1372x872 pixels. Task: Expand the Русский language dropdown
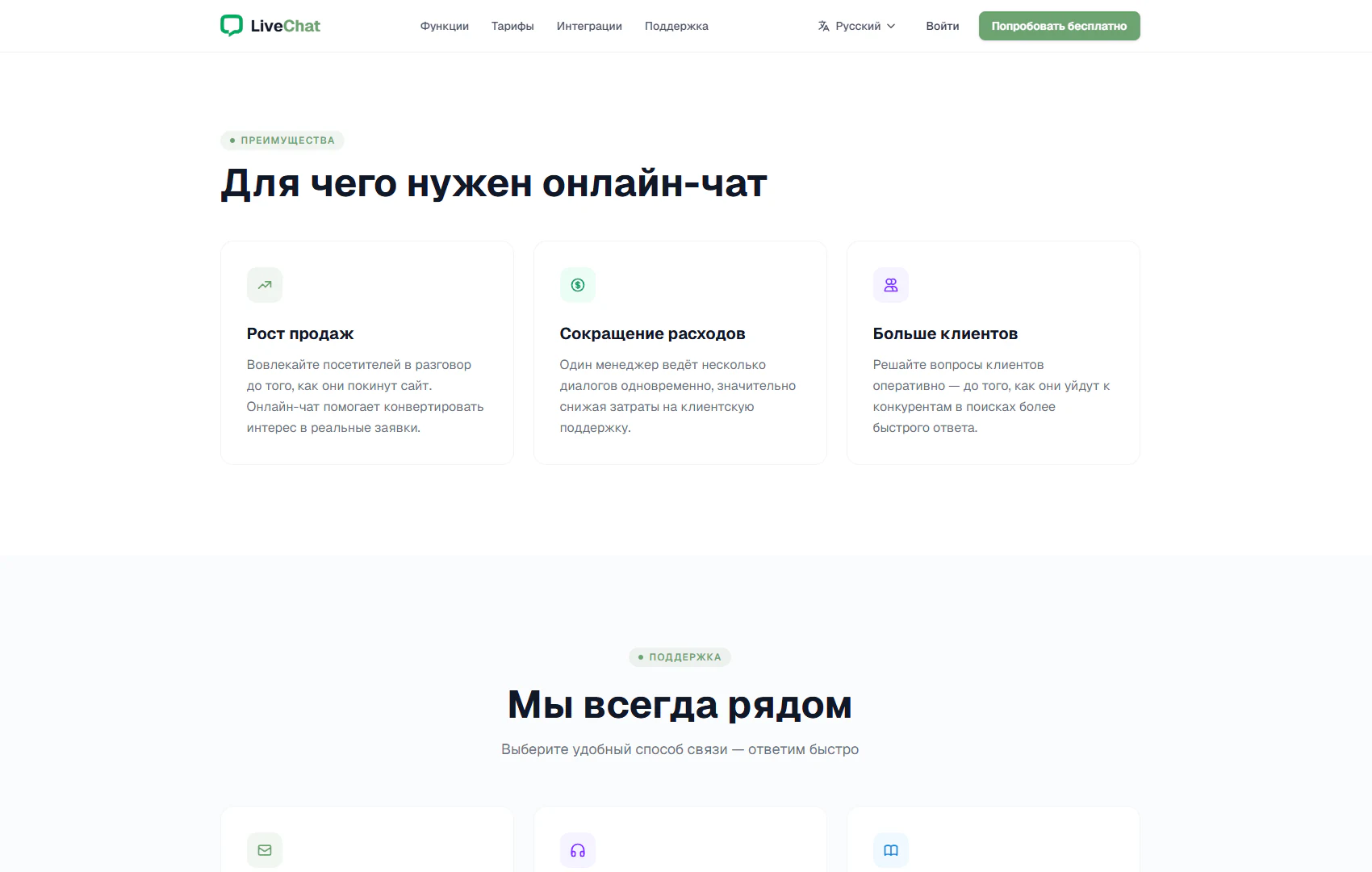click(x=856, y=26)
